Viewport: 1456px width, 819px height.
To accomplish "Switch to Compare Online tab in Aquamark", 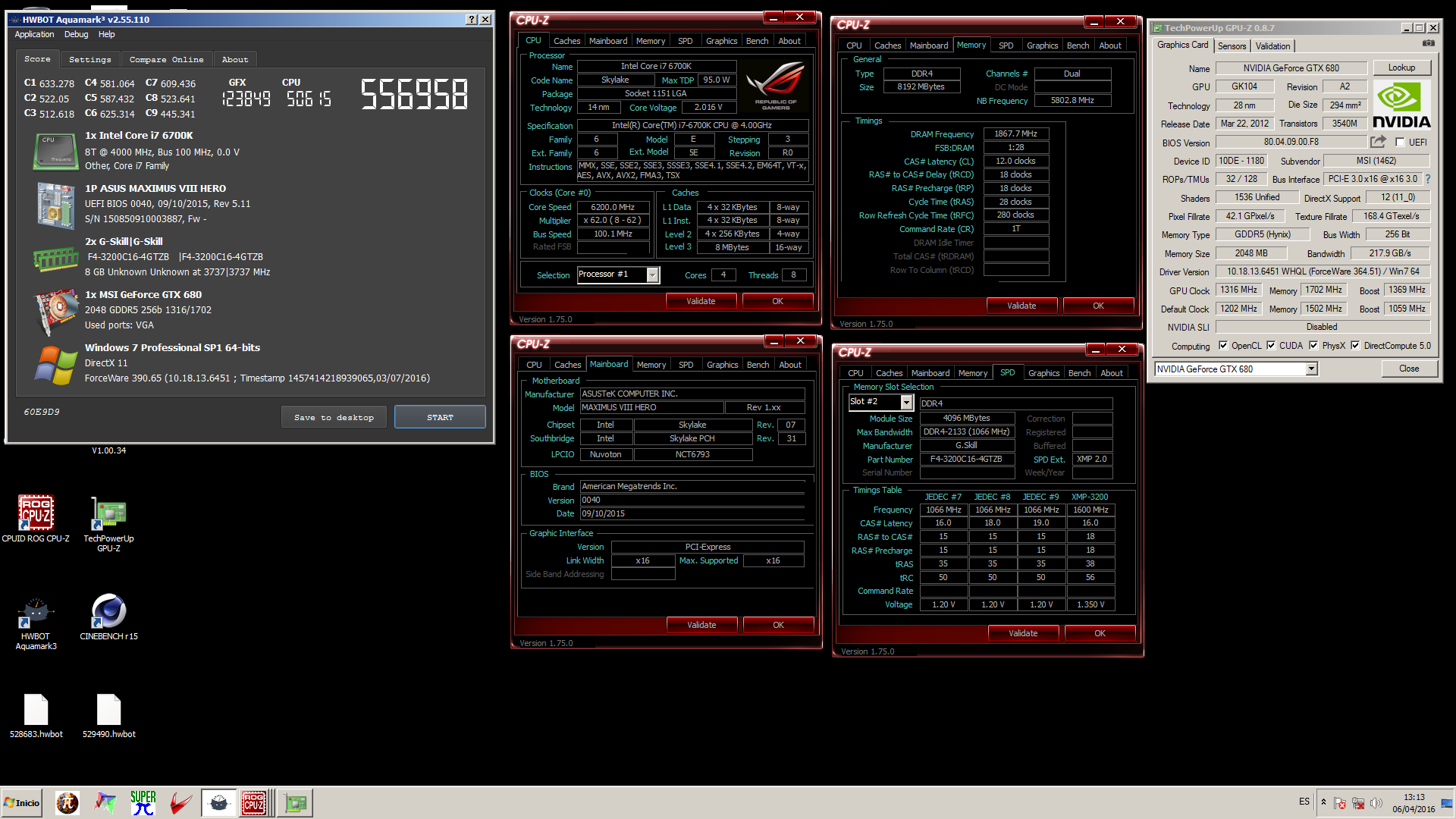I will tap(166, 59).
